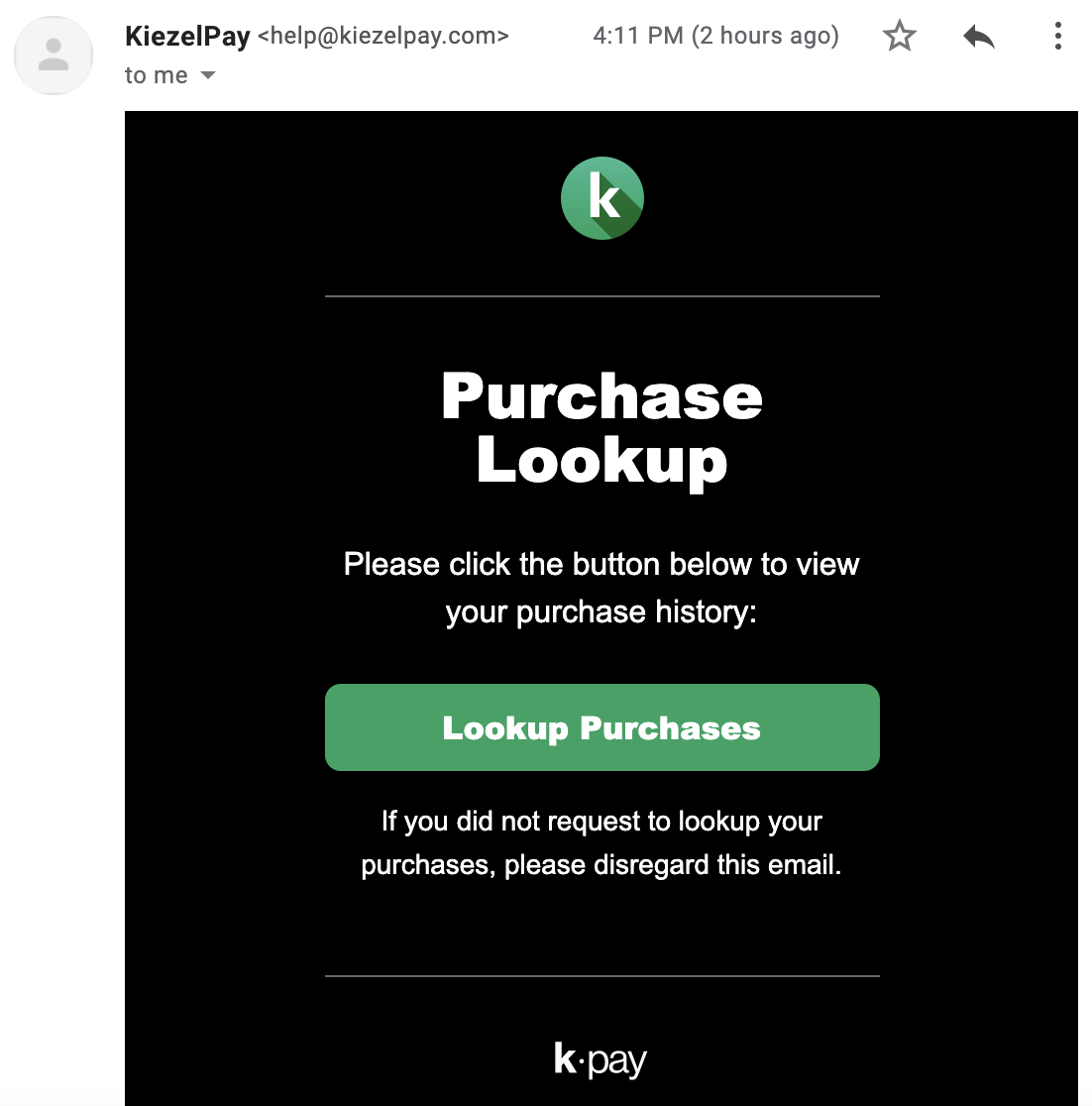Click the "to me" recipient text
This screenshot has height=1106, width=1092.
coord(156,75)
